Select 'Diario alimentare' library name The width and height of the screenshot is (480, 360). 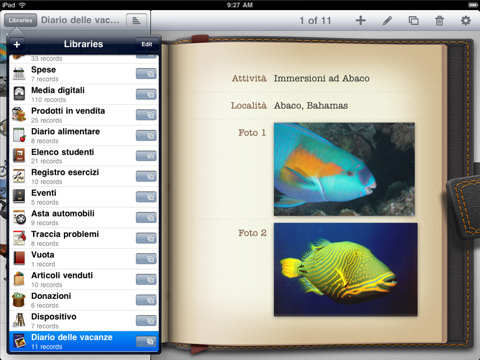coord(65,131)
